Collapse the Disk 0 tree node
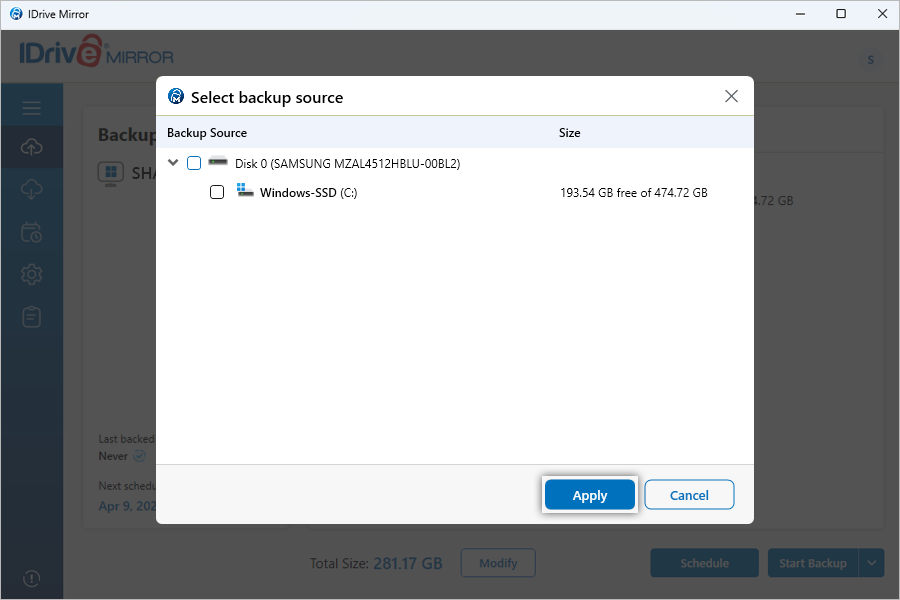This screenshot has width=900, height=600. [x=173, y=162]
